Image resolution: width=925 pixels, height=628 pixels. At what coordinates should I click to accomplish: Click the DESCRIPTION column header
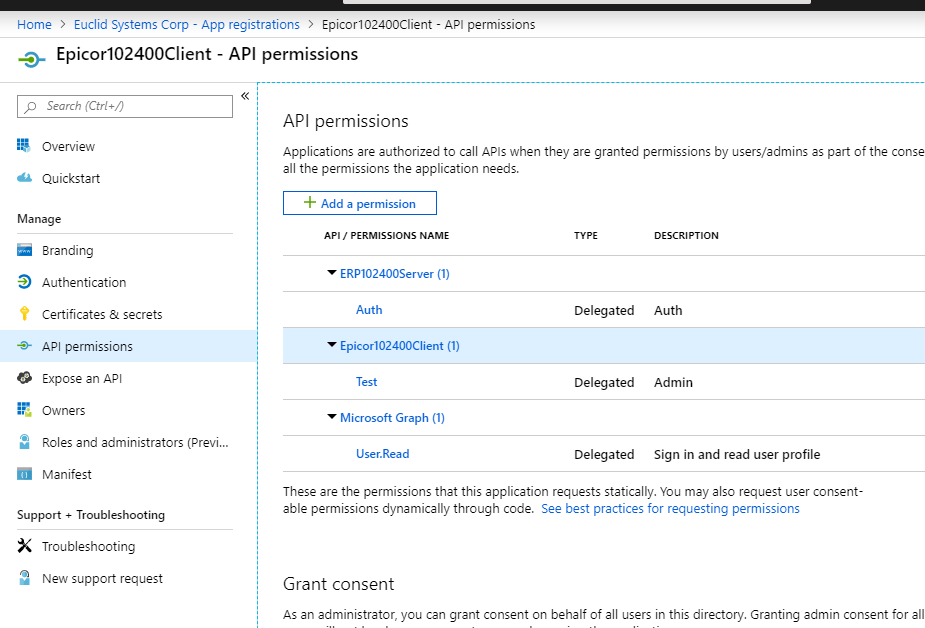pyautogui.click(x=686, y=235)
